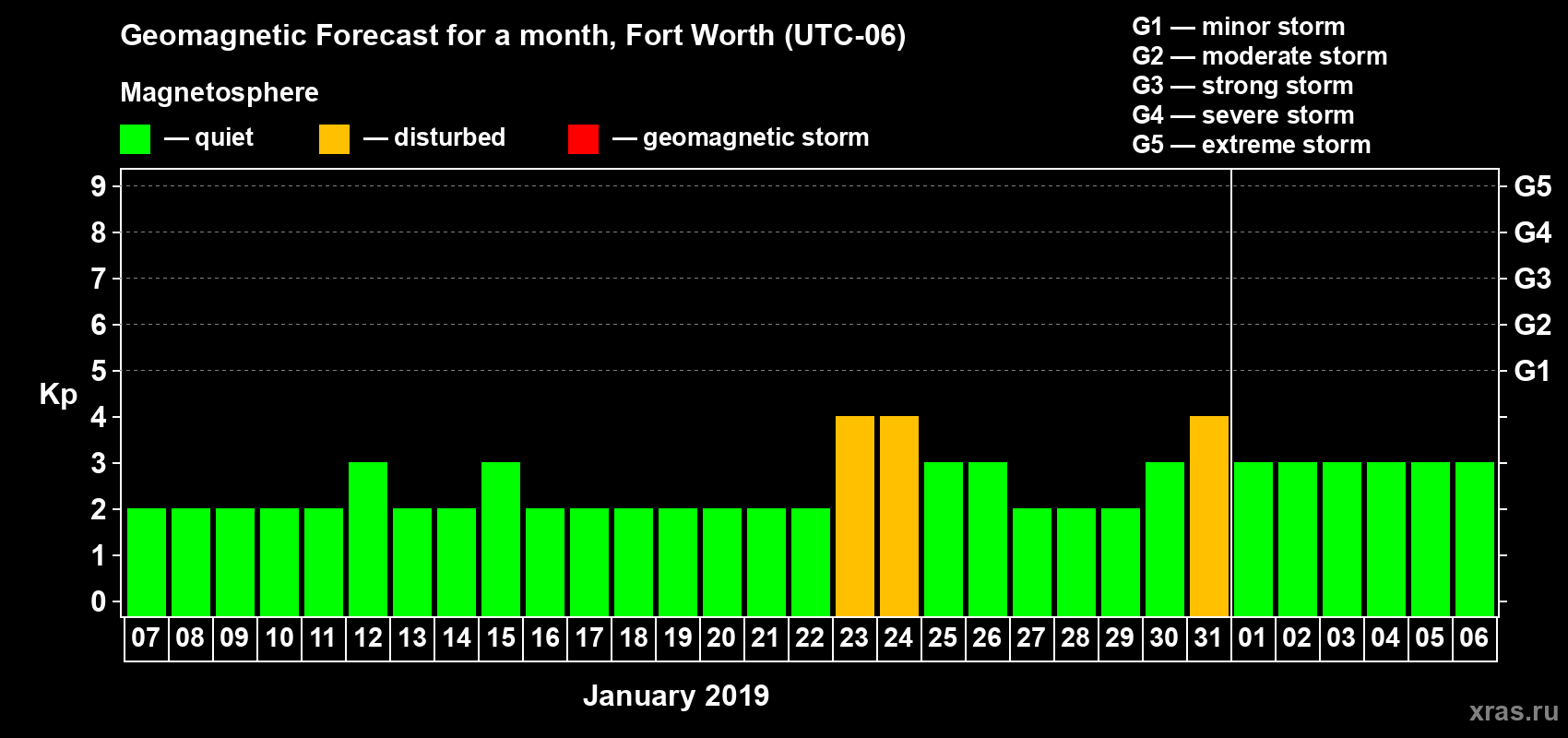The width and height of the screenshot is (1568, 738).
Task: Select the date label 06 on the x-axis
Action: (1474, 638)
